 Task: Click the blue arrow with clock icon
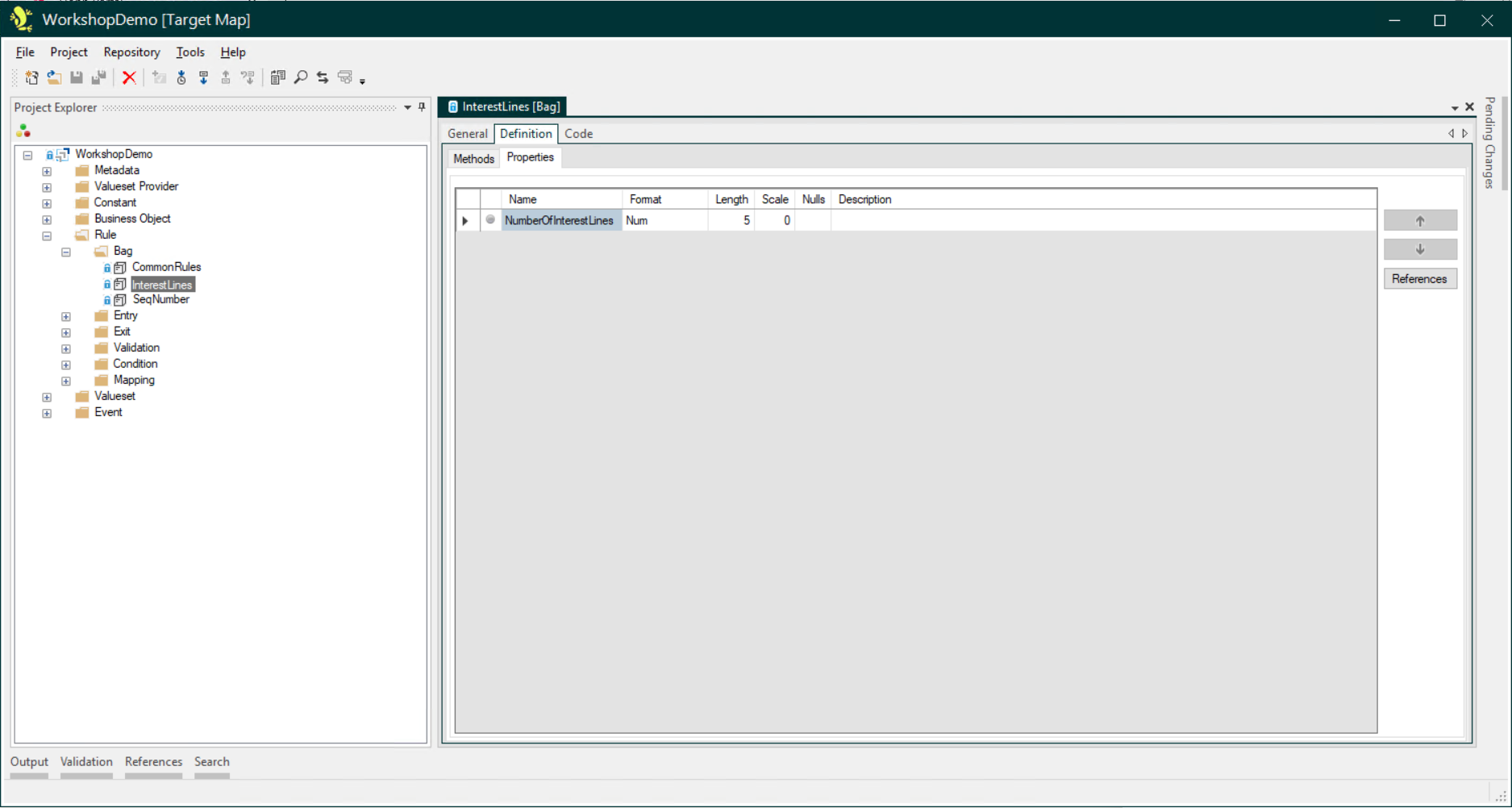pyautogui.click(x=181, y=77)
